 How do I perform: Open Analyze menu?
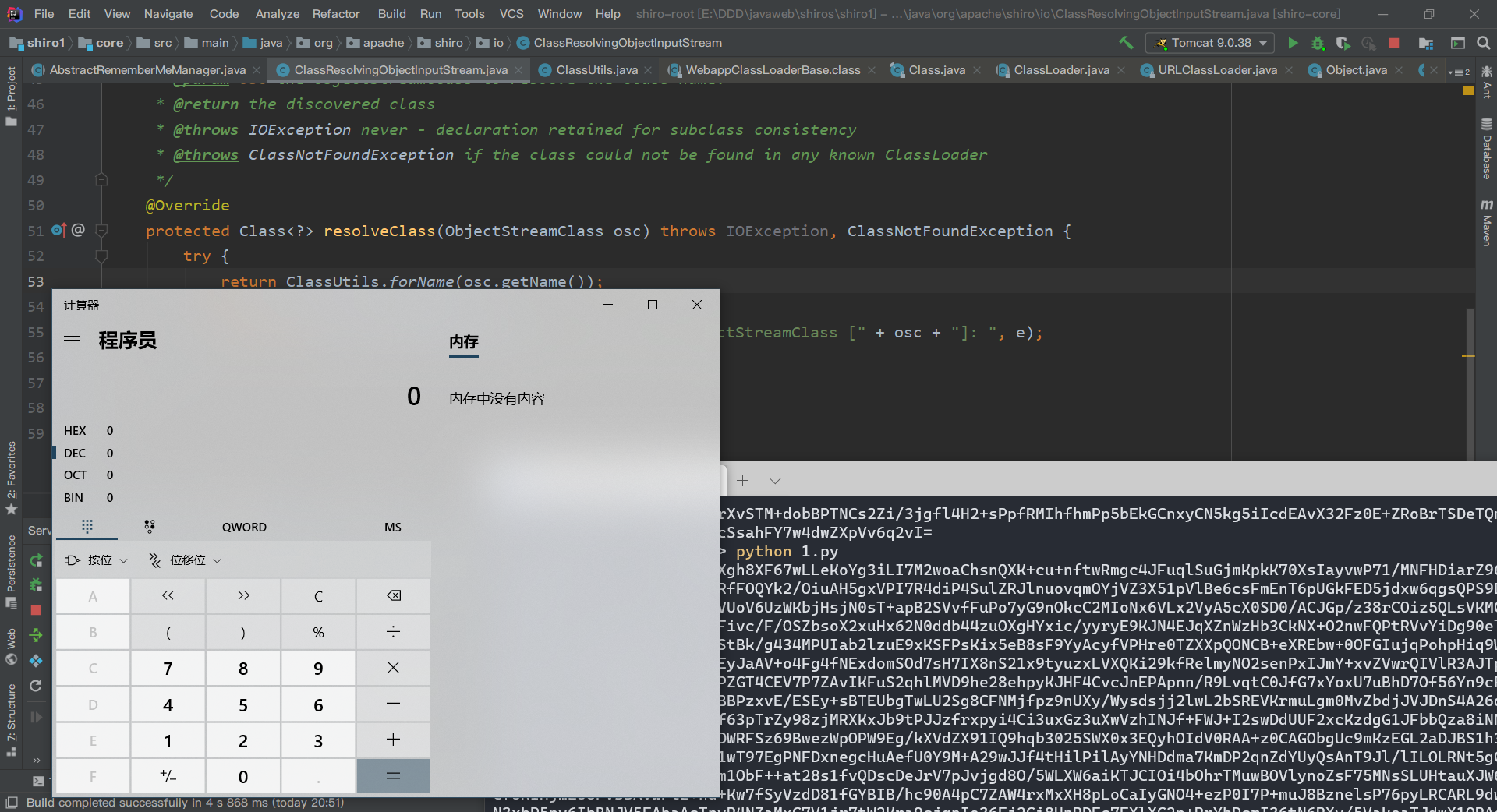tap(278, 14)
